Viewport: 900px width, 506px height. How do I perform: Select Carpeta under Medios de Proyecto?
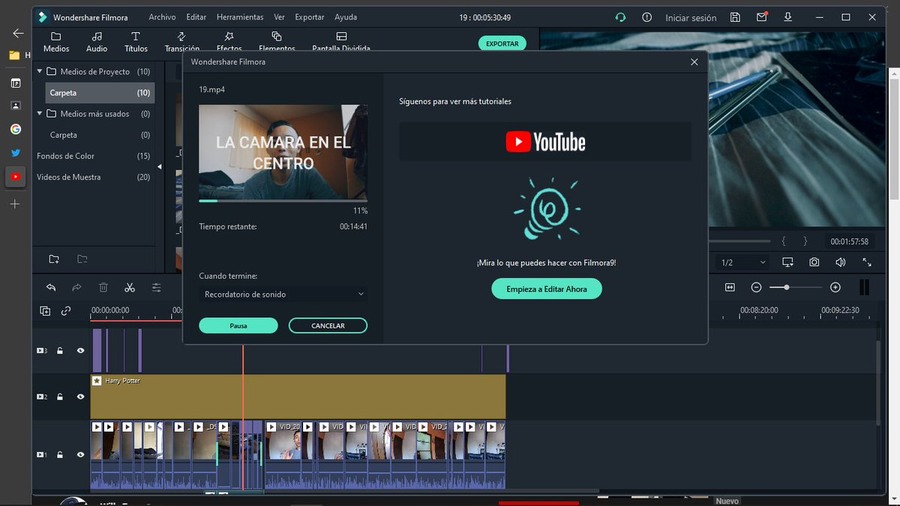(x=100, y=92)
